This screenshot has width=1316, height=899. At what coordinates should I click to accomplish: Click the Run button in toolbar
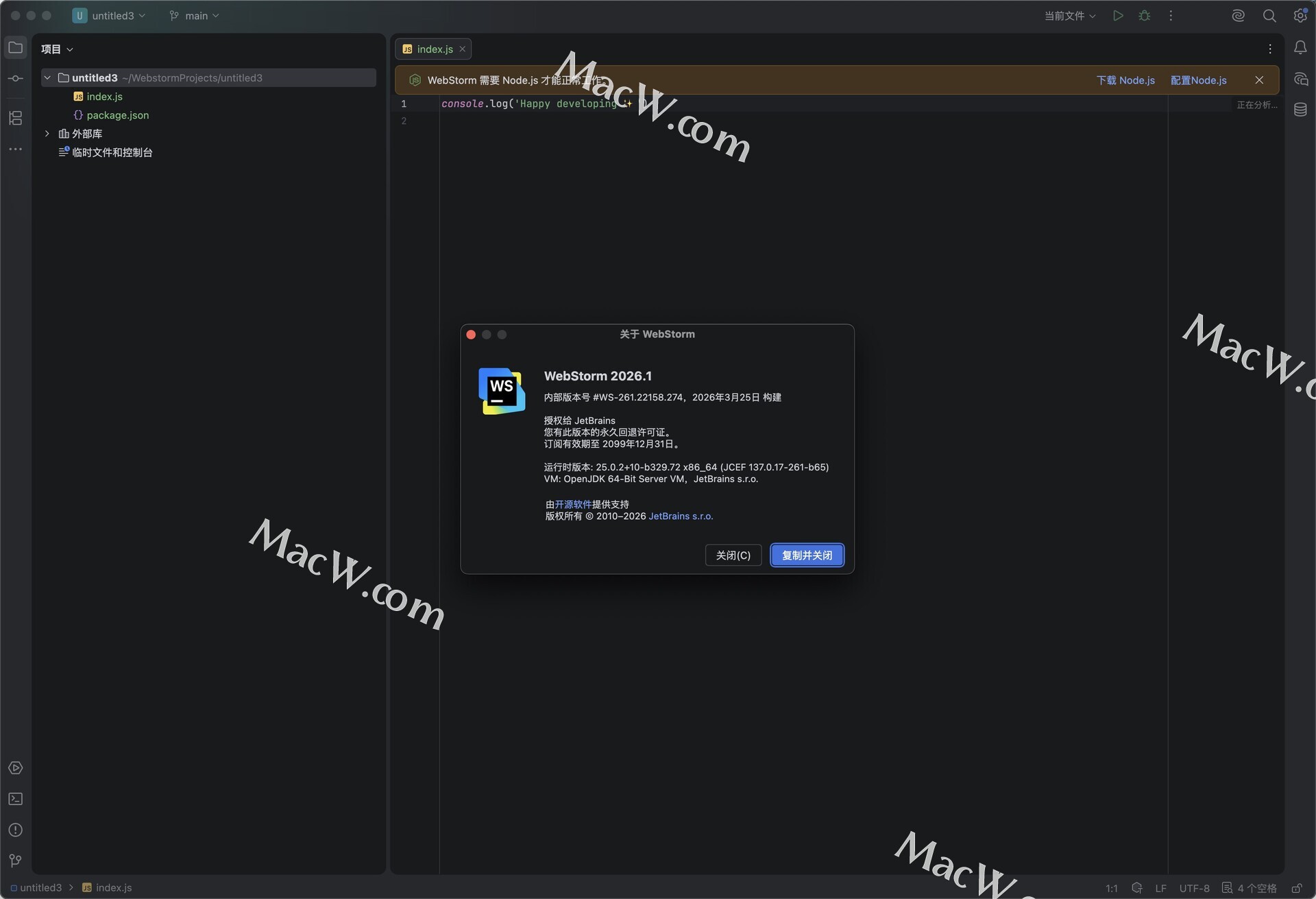(x=1118, y=16)
